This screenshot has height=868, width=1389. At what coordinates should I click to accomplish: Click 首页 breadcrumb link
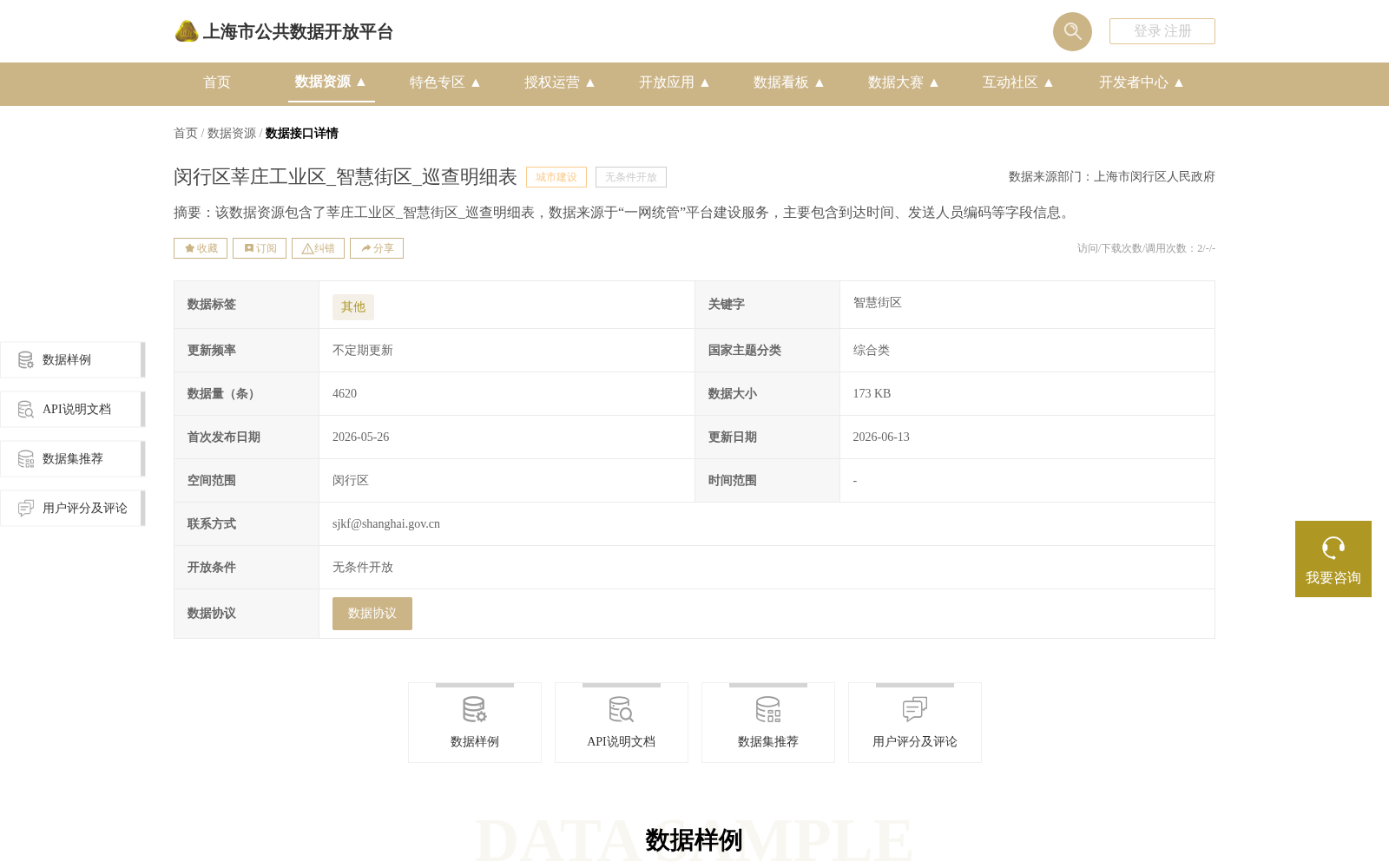click(x=186, y=133)
